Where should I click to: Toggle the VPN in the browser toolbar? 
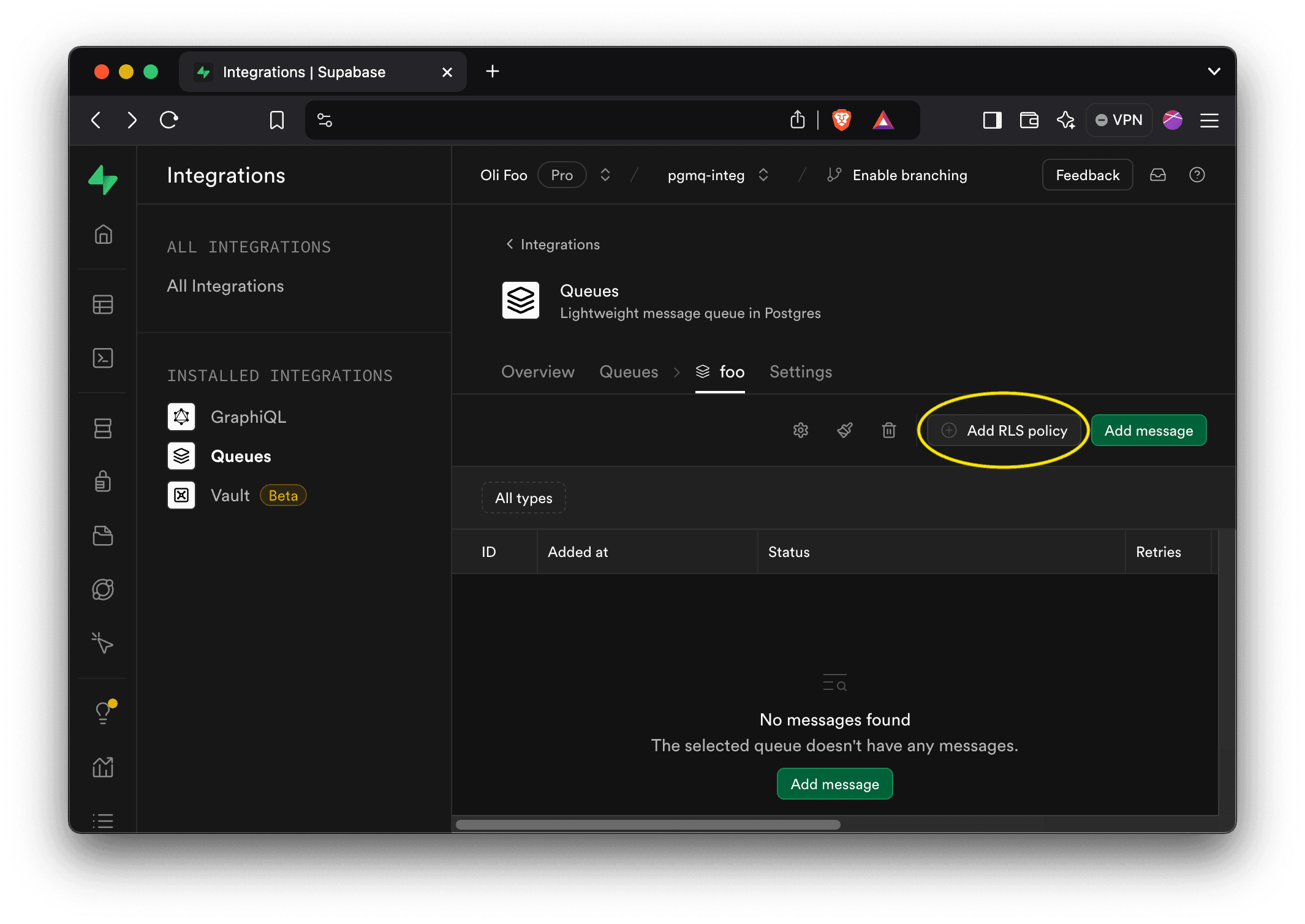(x=1119, y=120)
